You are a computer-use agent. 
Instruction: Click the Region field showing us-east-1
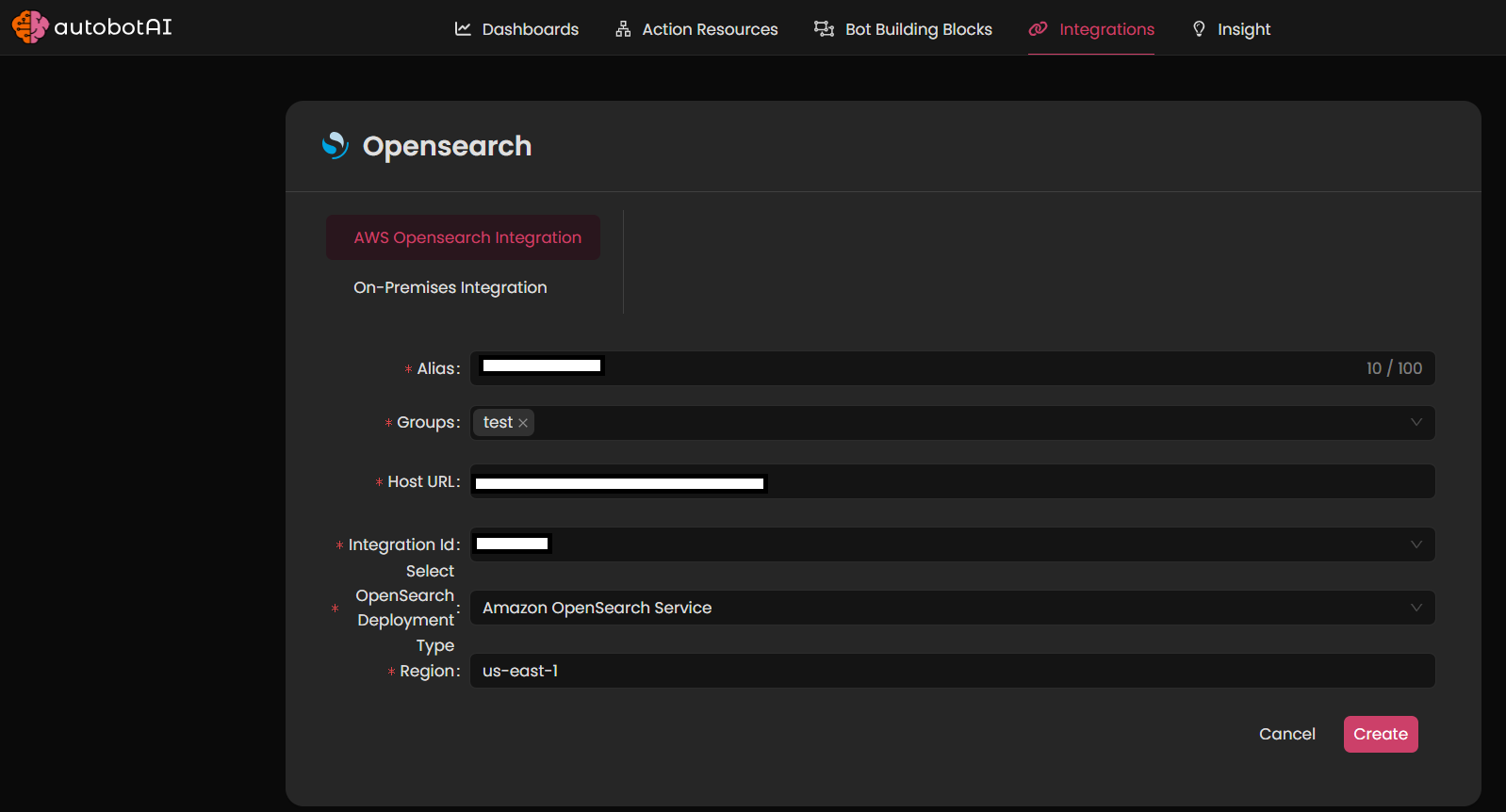[x=952, y=671]
